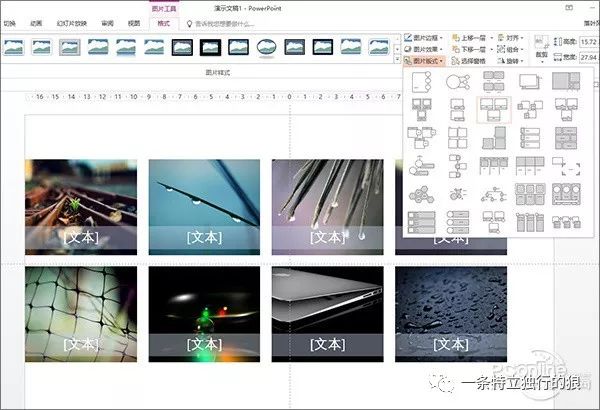Screen dimensions: 600x410
Task: Collapse the 图片版式 picture layout dropdown
Action: tap(424, 61)
